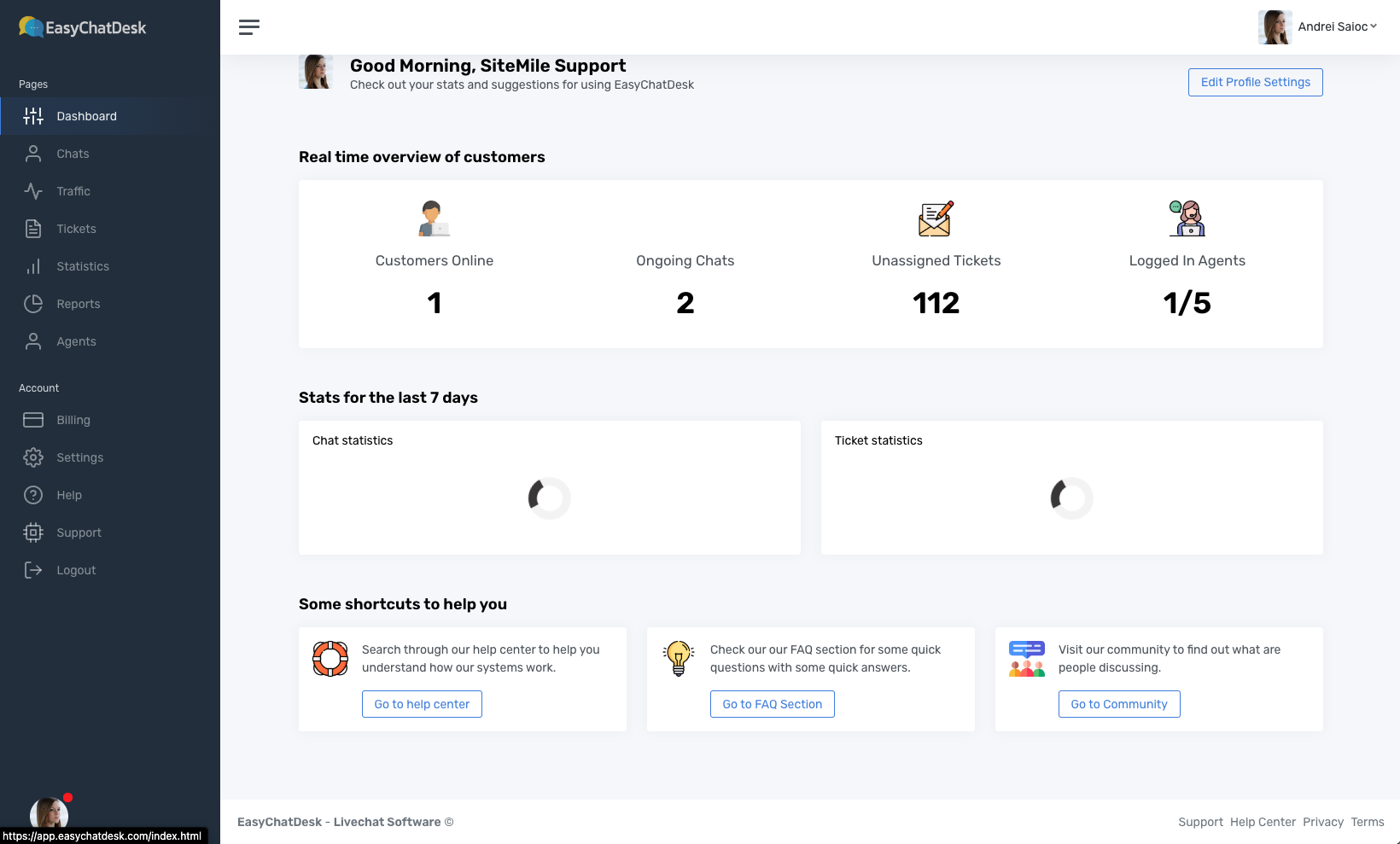Click 'EasyChatDesk - Livechat Software' footer text
The width and height of the screenshot is (1400, 844).
tap(346, 822)
